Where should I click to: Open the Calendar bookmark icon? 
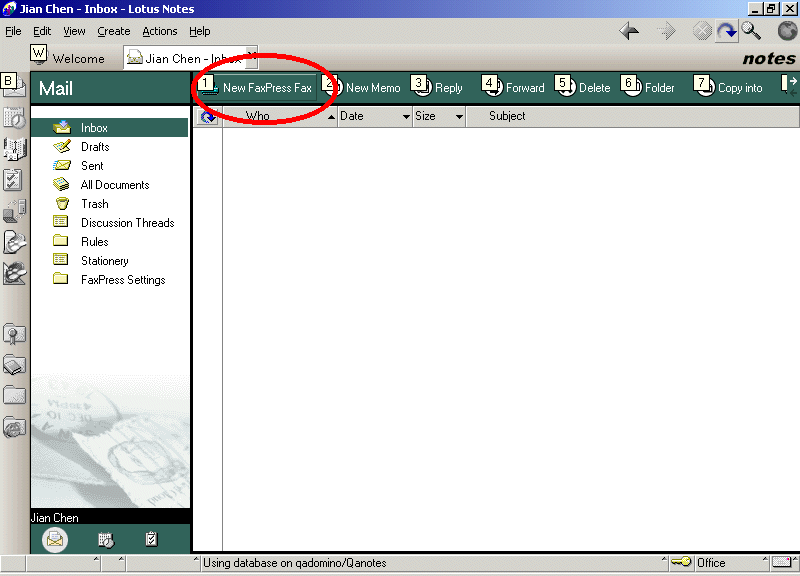[x=14, y=118]
